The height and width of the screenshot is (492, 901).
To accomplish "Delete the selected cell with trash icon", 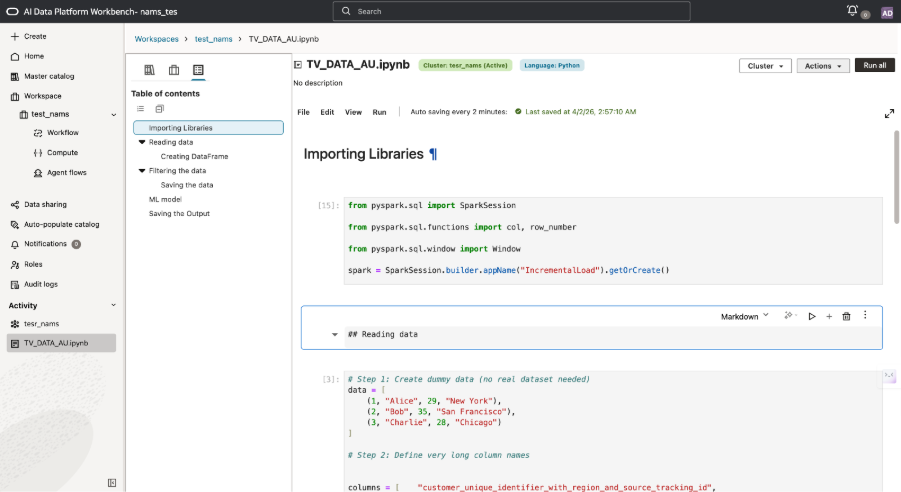I will point(846,316).
